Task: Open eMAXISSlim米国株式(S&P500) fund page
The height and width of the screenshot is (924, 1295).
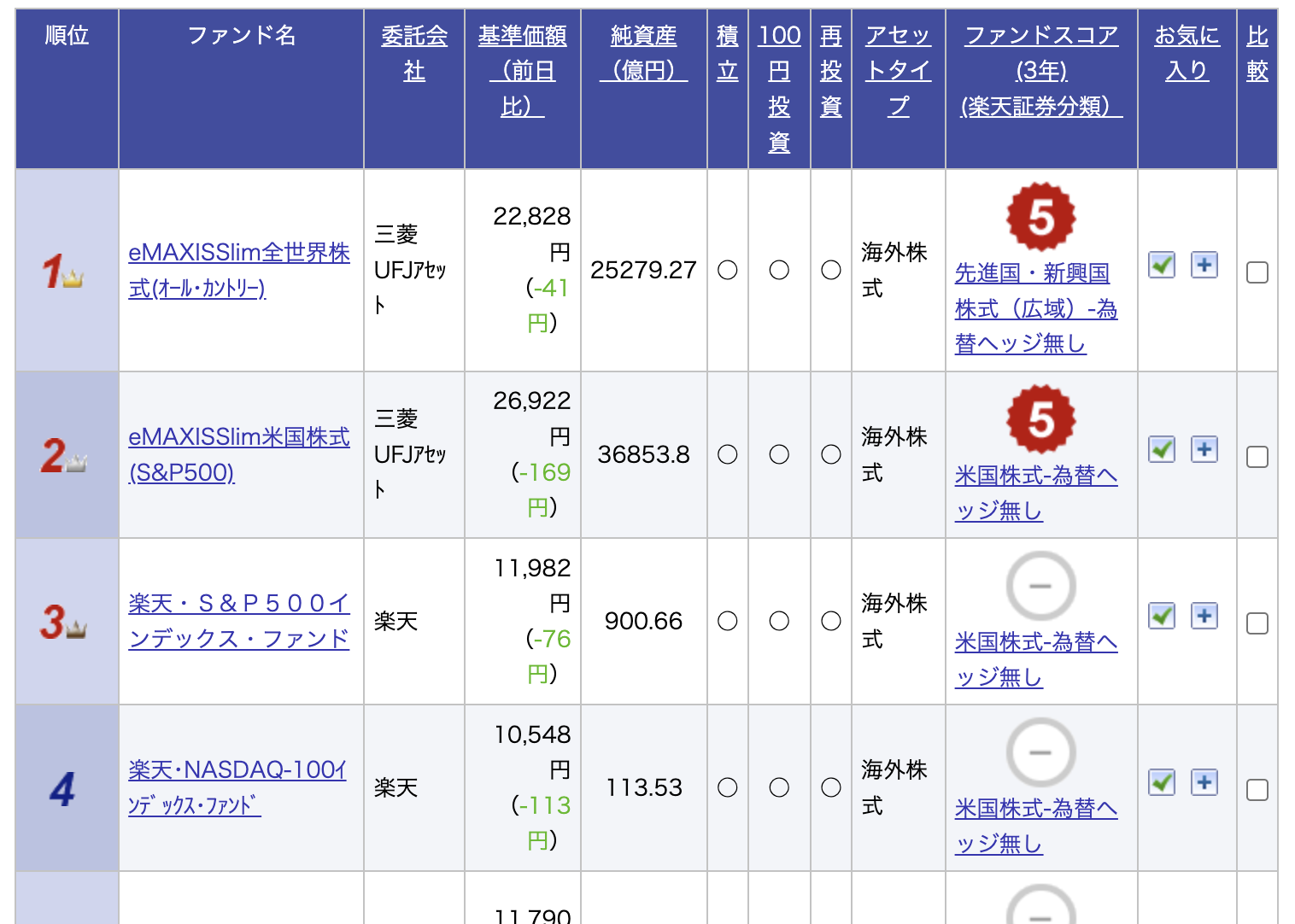Action: (x=239, y=454)
